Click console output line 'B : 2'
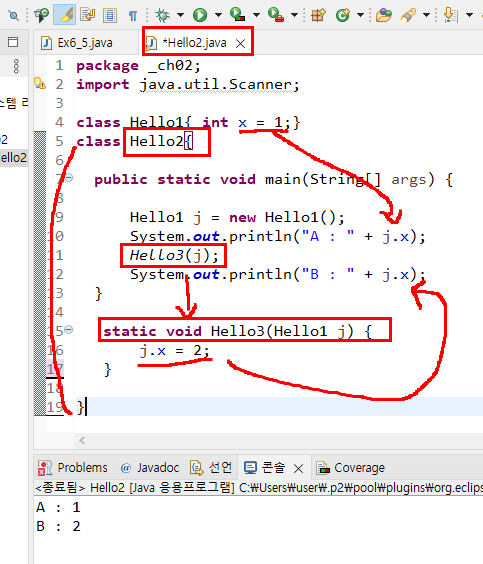The image size is (483, 564). coord(58,526)
